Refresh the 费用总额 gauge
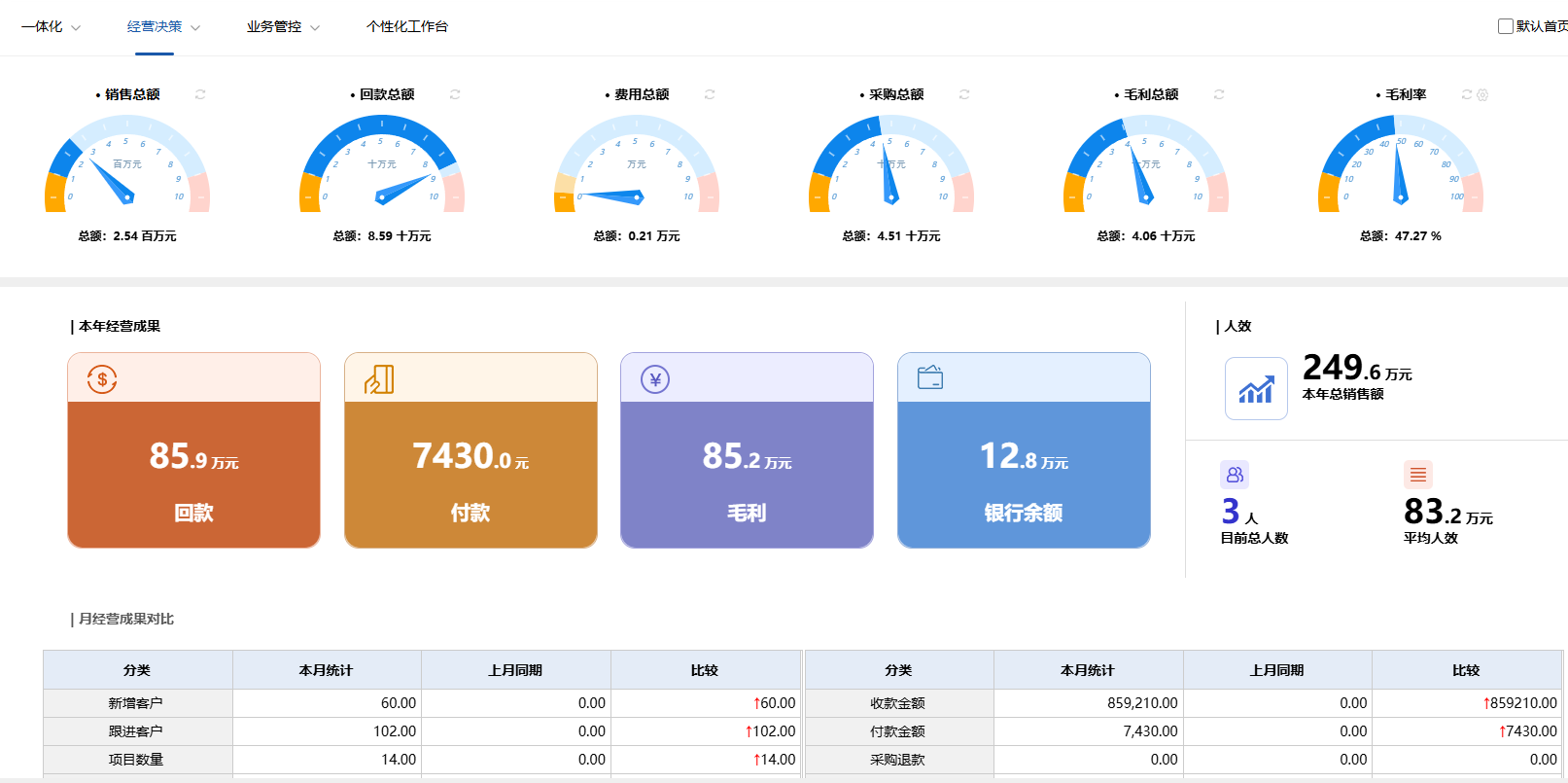 710,94
